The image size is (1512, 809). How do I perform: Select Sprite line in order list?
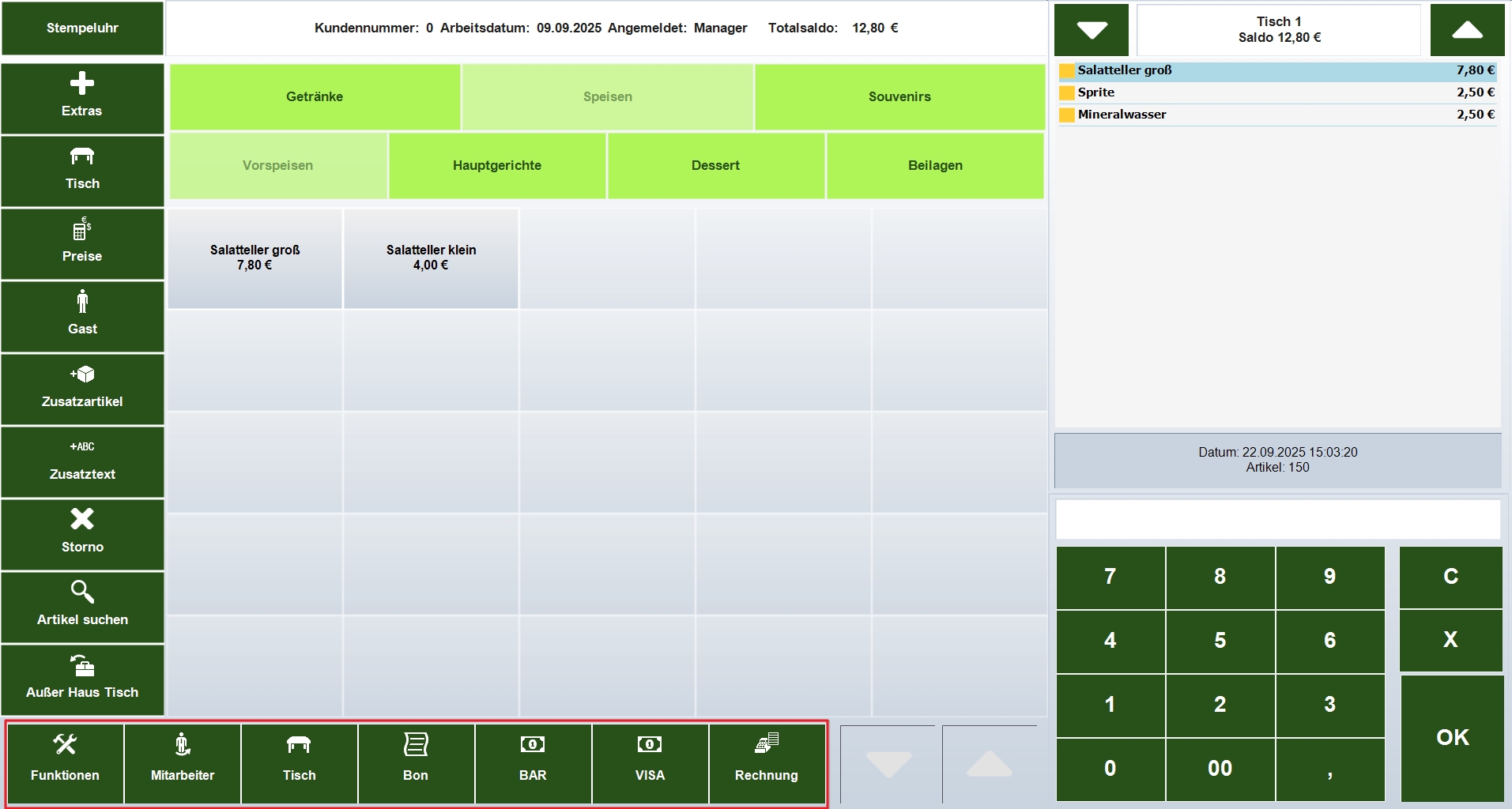pyautogui.click(x=1277, y=92)
